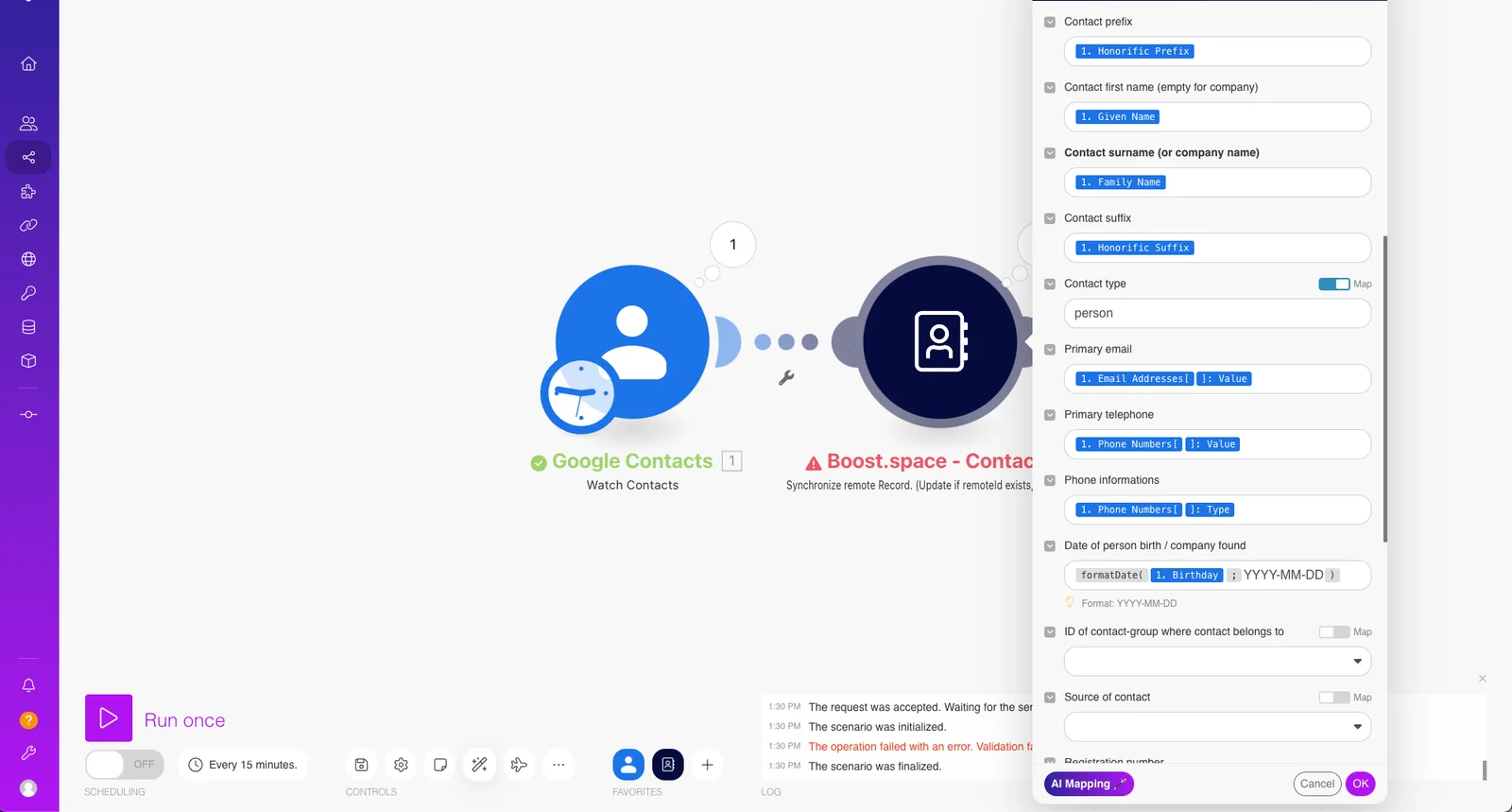Screen dimensions: 1512x812
Task: Click the Contact type field showing person
Action: [x=1217, y=313]
